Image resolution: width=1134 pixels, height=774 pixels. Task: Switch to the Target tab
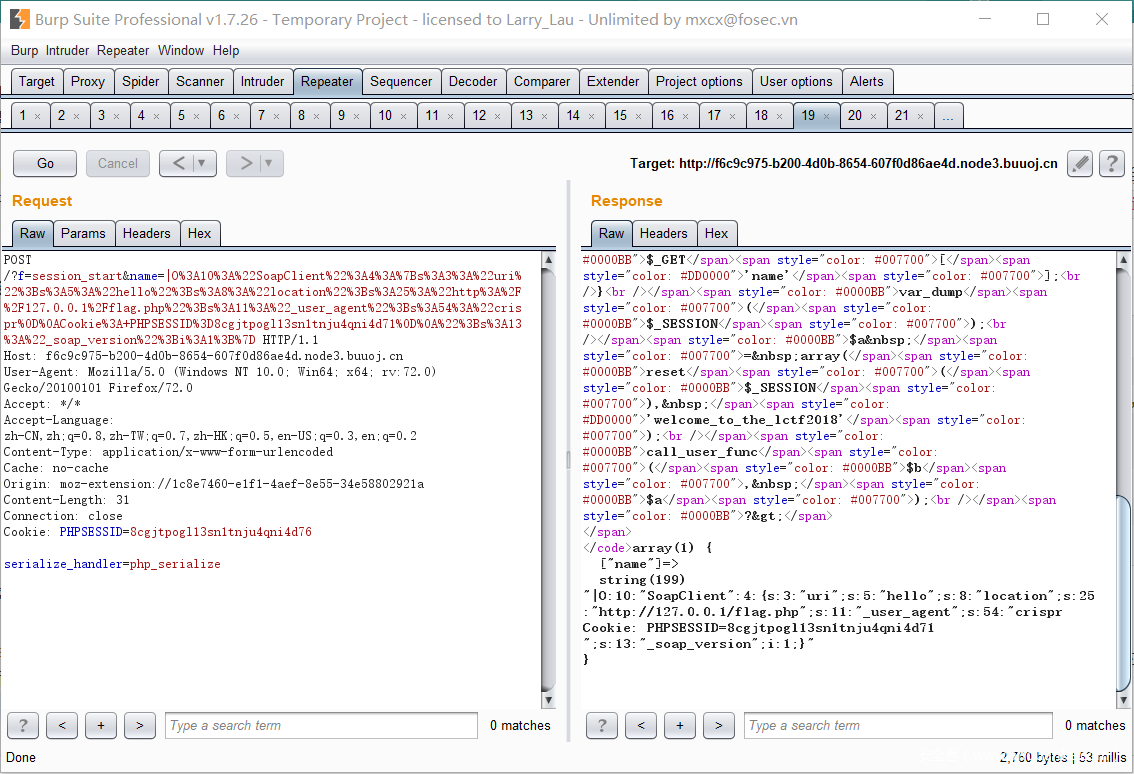pos(37,82)
